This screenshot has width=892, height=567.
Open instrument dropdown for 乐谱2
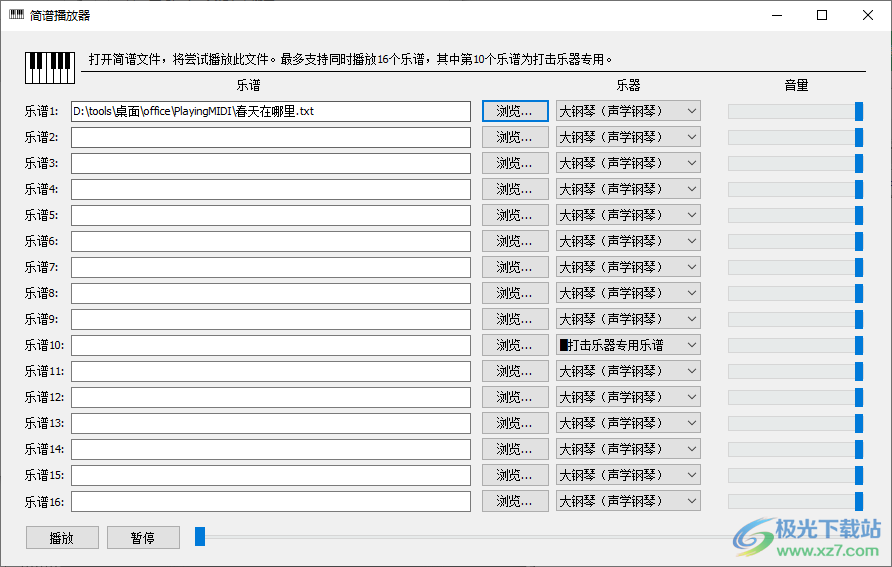tap(628, 137)
